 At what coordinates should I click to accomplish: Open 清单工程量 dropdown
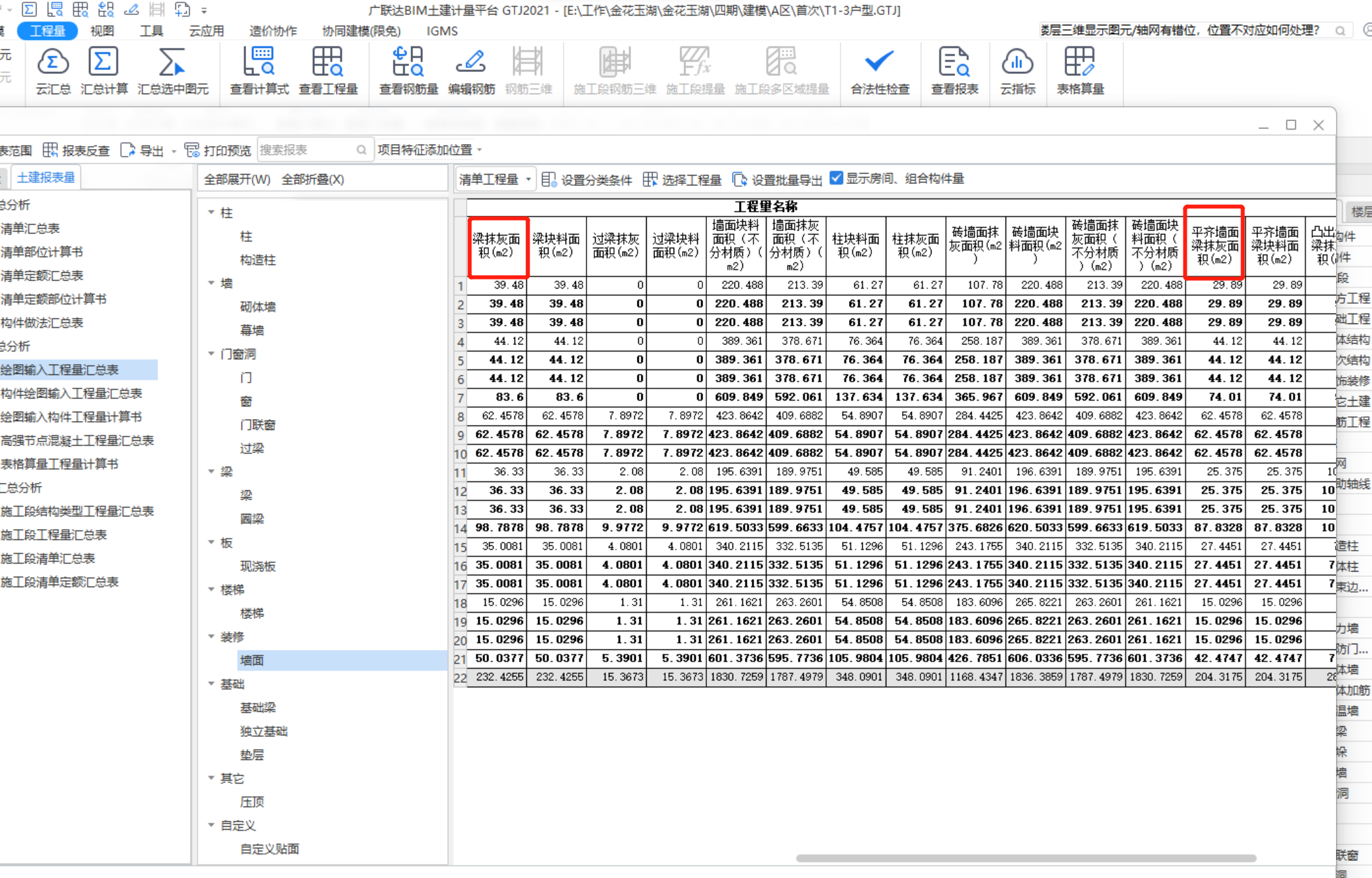tap(495, 179)
